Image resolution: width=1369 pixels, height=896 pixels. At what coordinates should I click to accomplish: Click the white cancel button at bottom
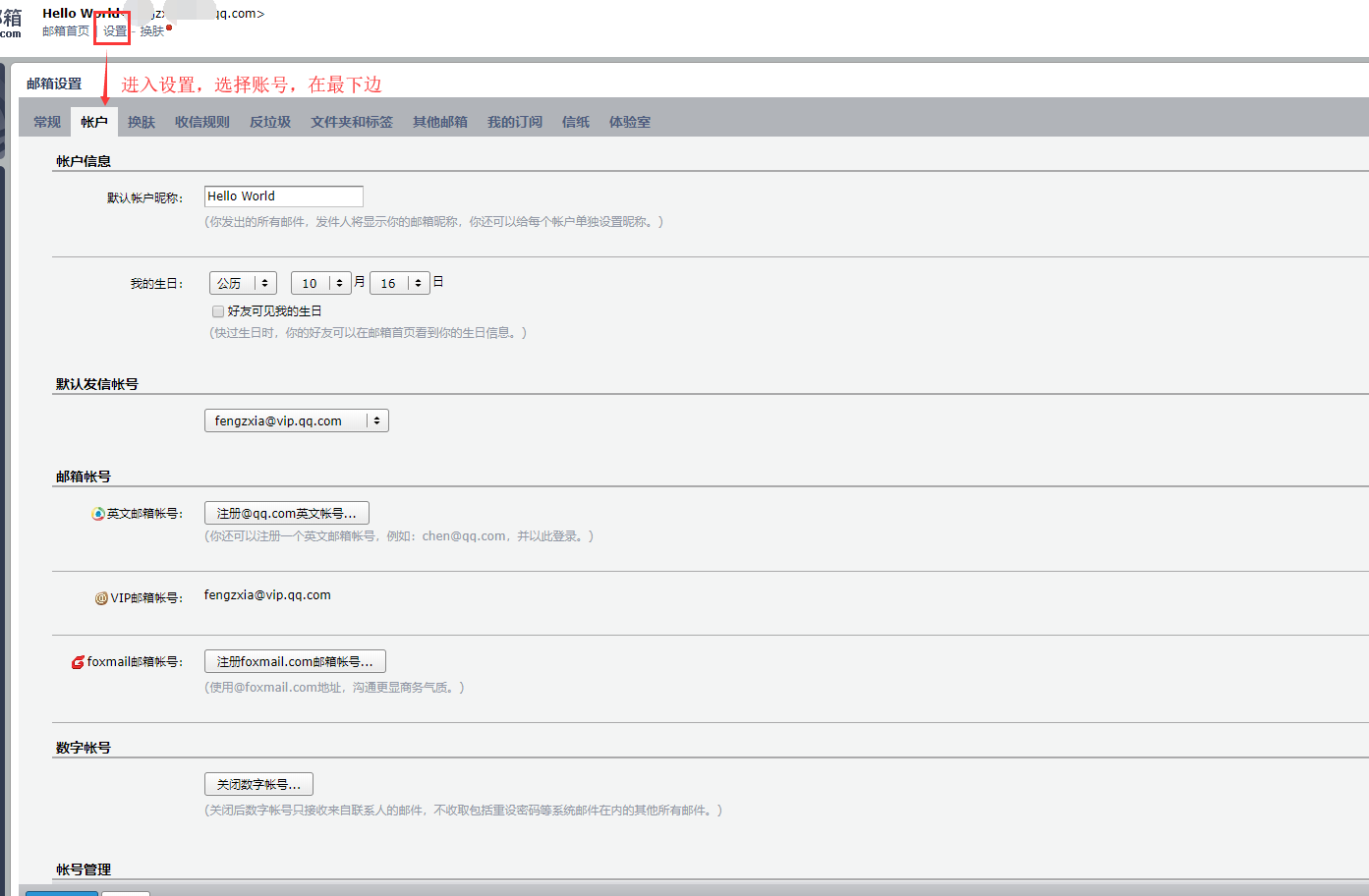(x=126, y=893)
